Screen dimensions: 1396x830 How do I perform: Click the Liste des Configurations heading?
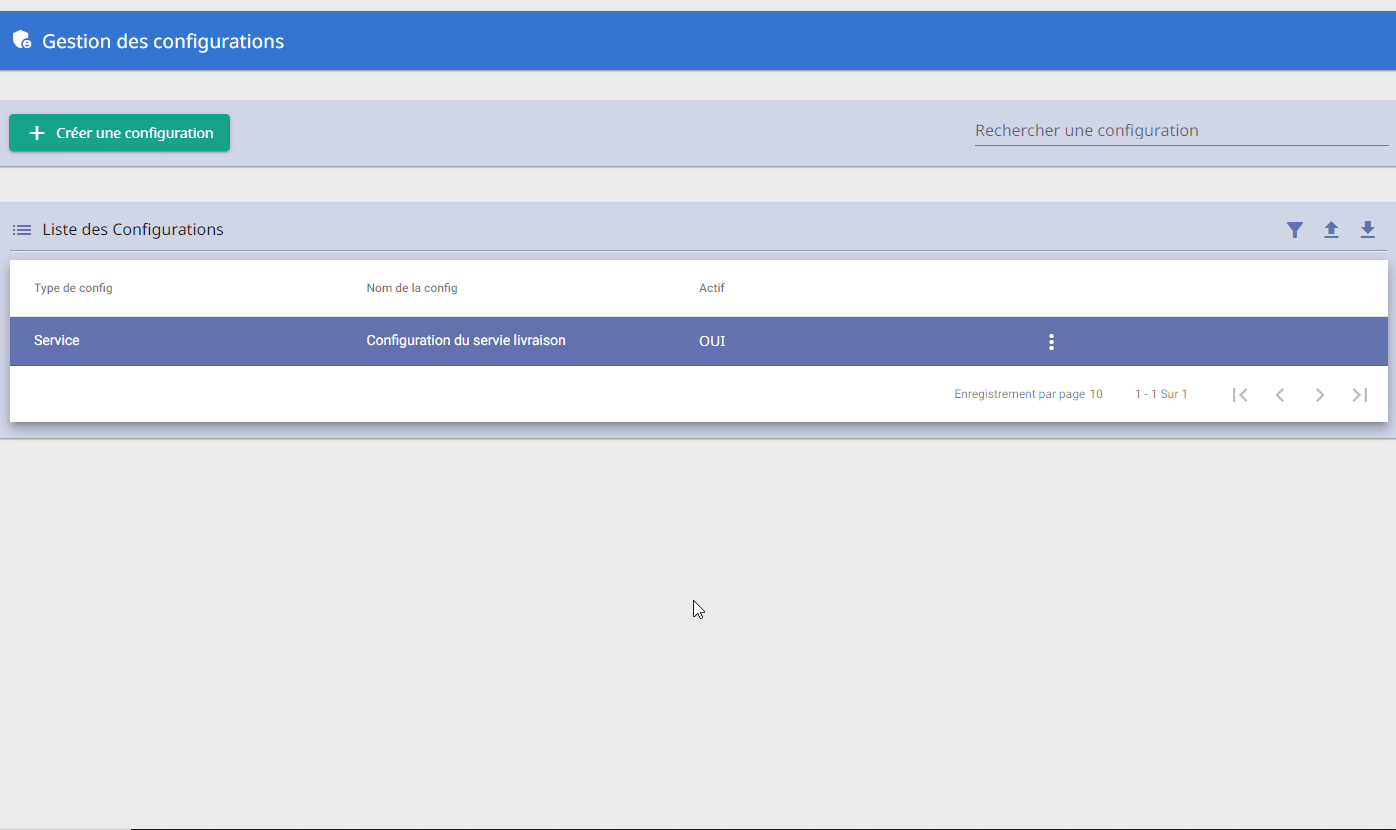tap(133, 230)
